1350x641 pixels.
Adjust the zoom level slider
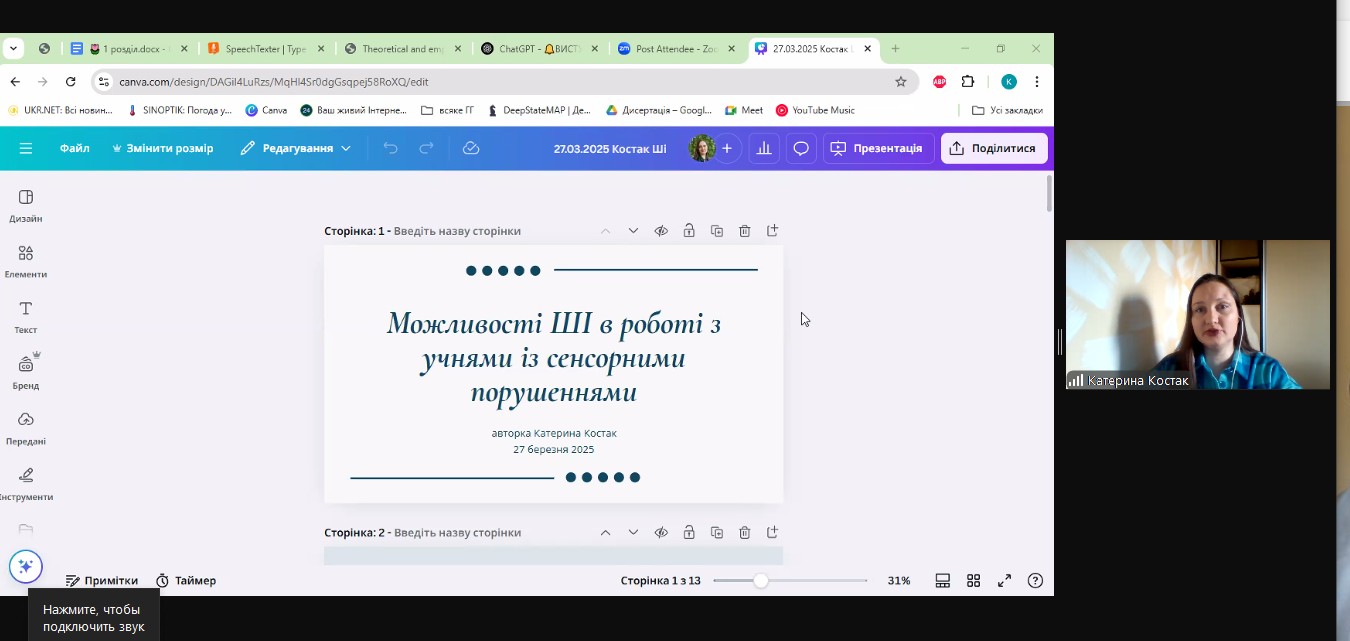point(761,581)
